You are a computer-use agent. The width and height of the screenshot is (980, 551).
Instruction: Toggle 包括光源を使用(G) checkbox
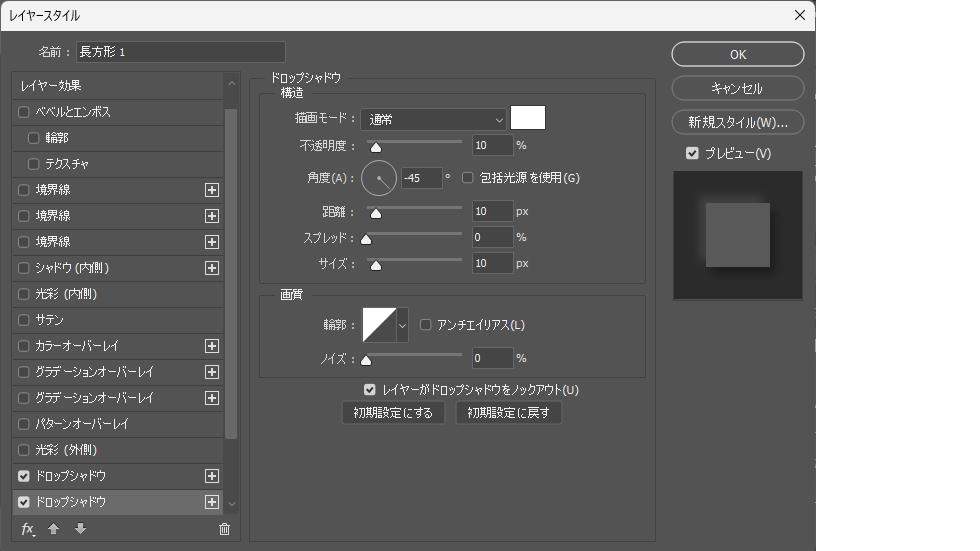tap(468, 178)
